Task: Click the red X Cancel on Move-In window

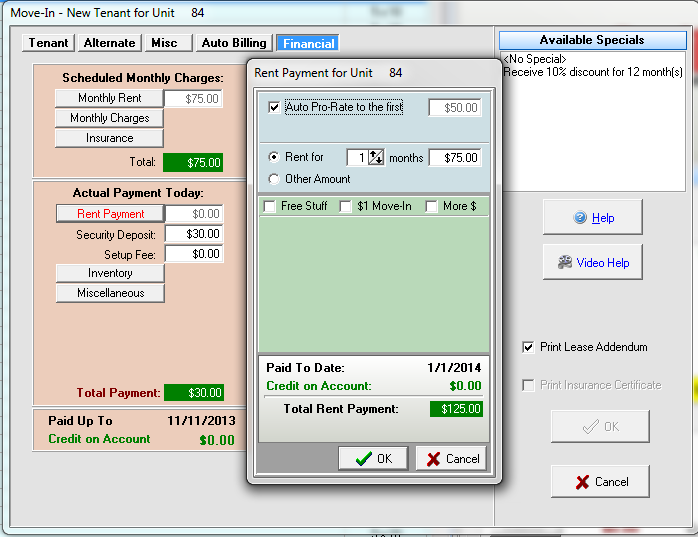Action: (x=600, y=482)
